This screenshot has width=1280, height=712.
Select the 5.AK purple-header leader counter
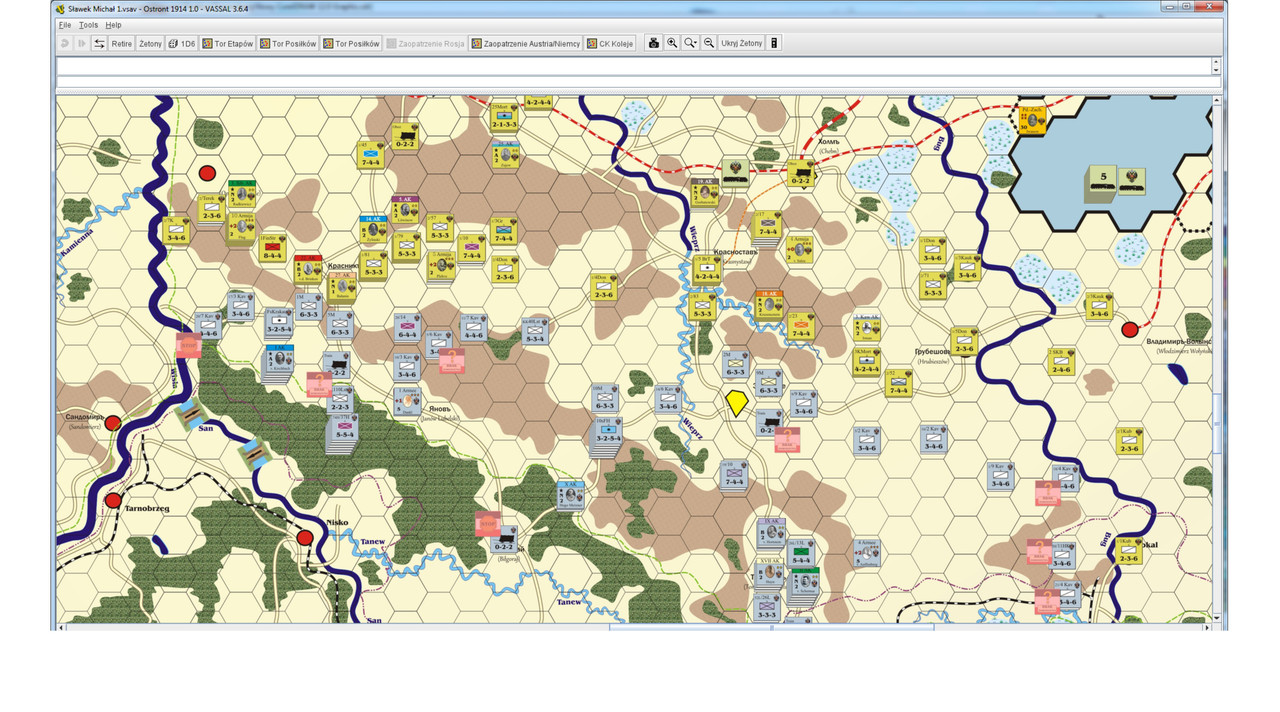point(406,210)
